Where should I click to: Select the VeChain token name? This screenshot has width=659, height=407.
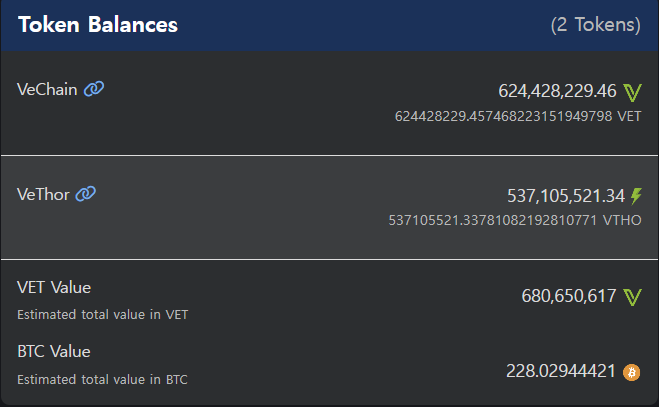(x=47, y=90)
